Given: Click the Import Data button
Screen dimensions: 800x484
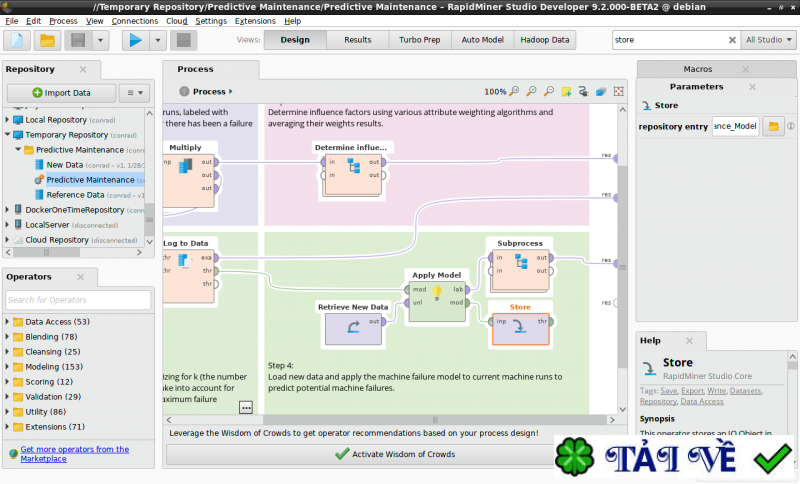Looking at the screenshot, I should pos(61,93).
